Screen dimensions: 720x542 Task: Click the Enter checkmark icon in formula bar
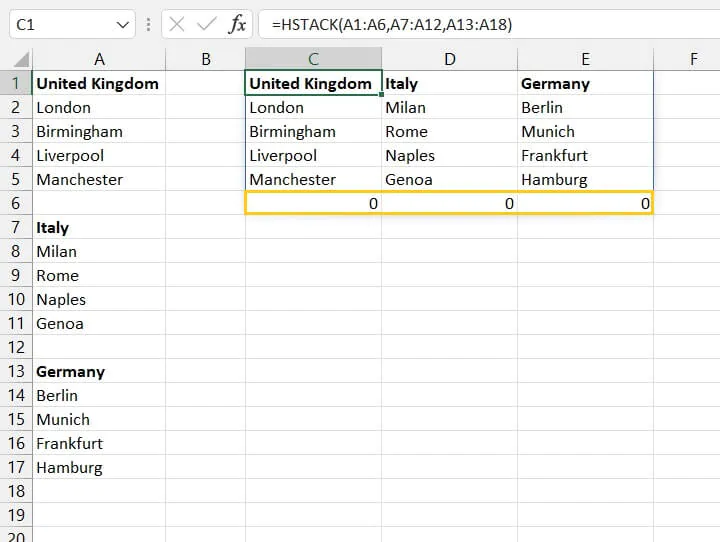(207, 24)
